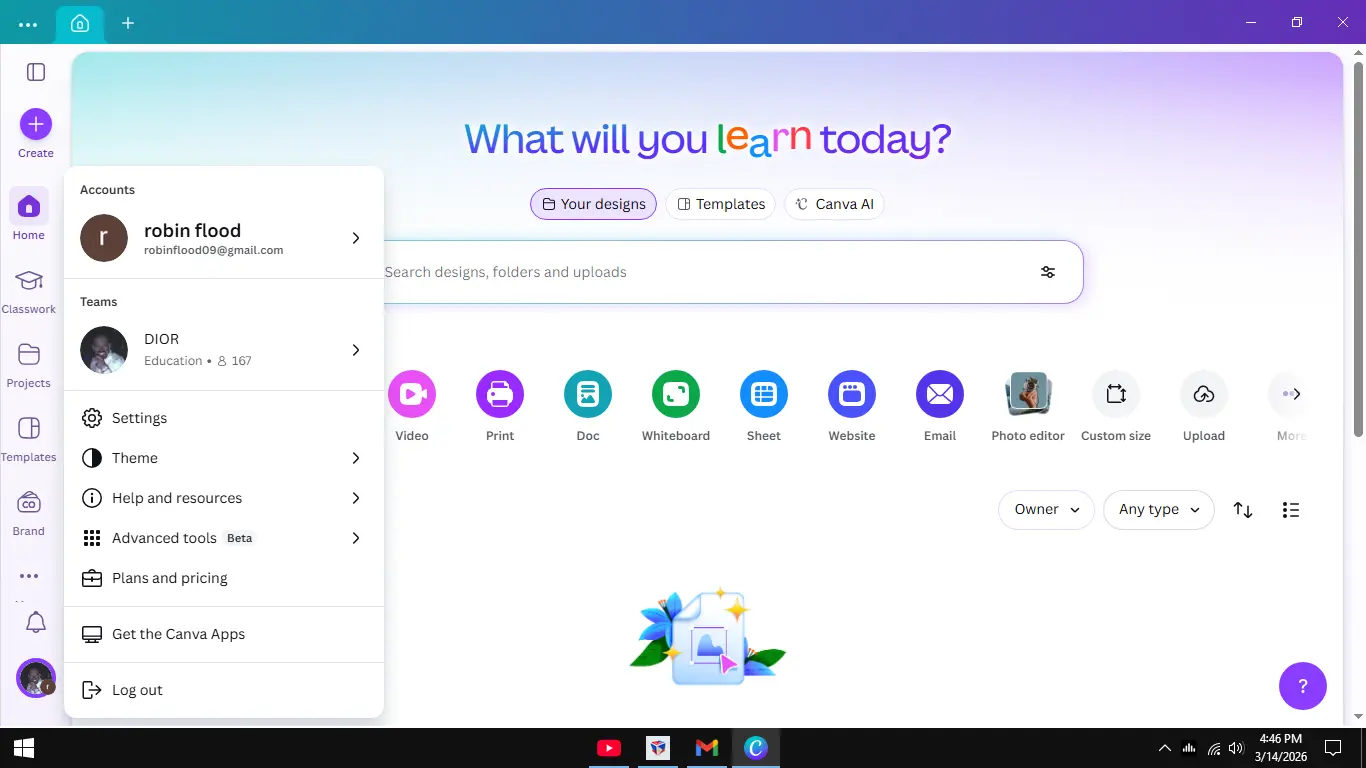This screenshot has width=1366, height=768.
Task: Click the robinflood09@gmail.com email text
Action: [x=213, y=250]
